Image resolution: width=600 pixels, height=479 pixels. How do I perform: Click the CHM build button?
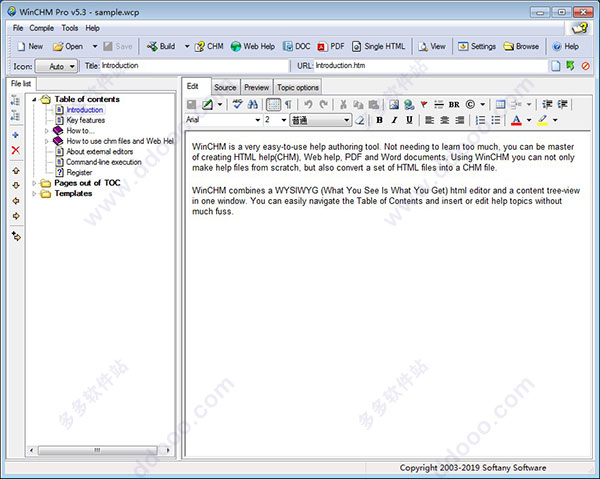(209, 46)
